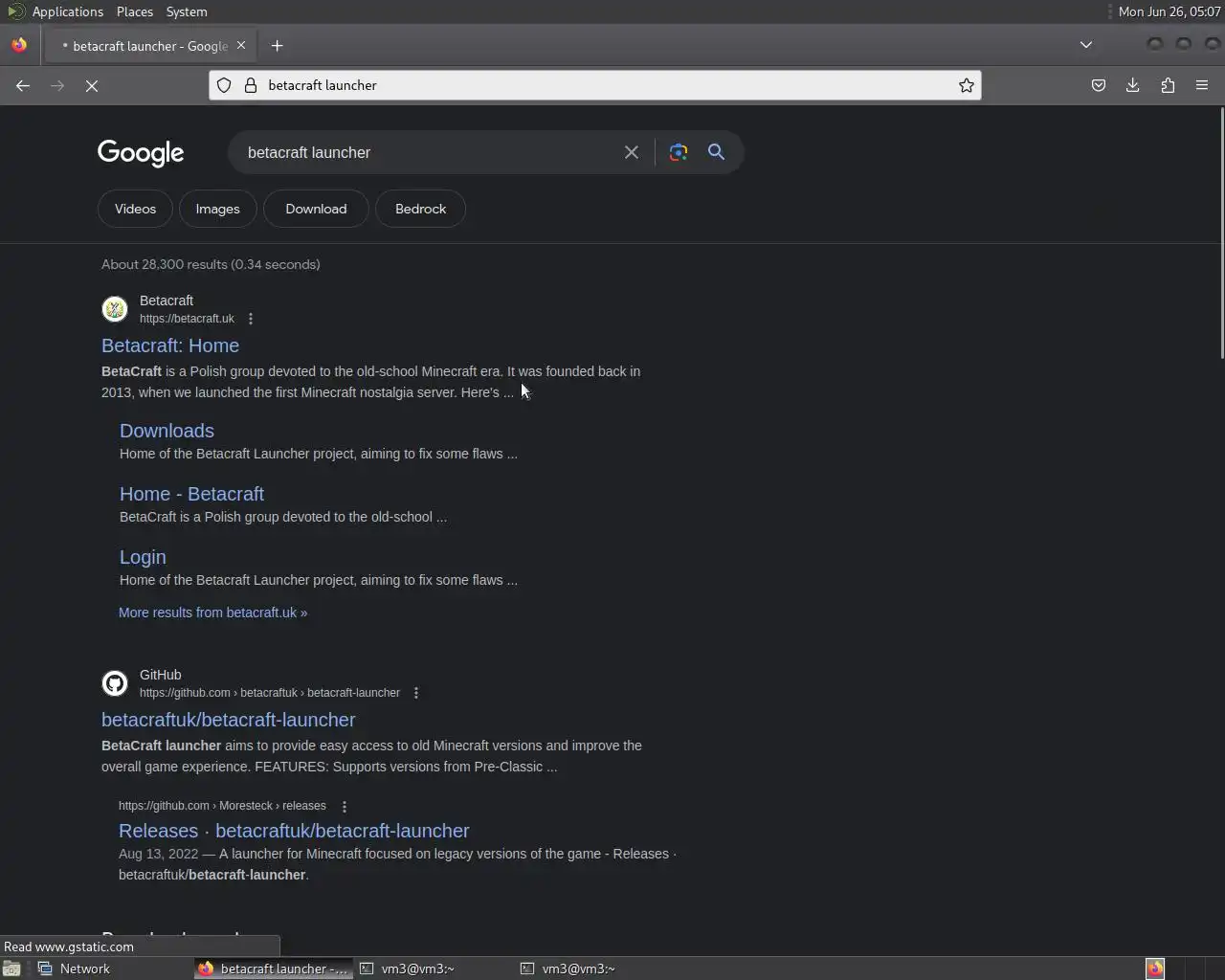
Task: Open Releases betacraftuk/betacraft-launcher link
Action: 294,831
